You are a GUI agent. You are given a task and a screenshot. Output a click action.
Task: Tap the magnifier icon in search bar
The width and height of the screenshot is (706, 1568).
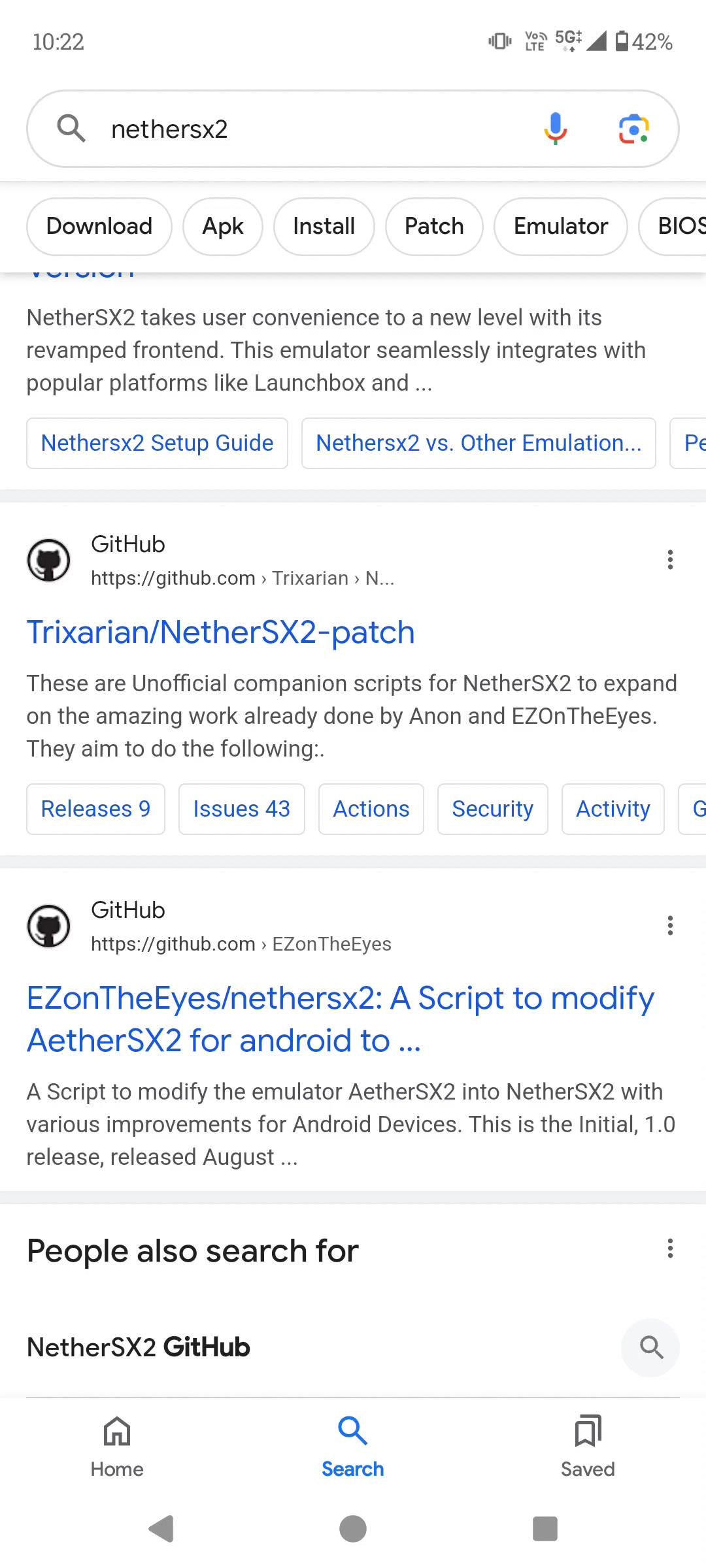point(71,129)
